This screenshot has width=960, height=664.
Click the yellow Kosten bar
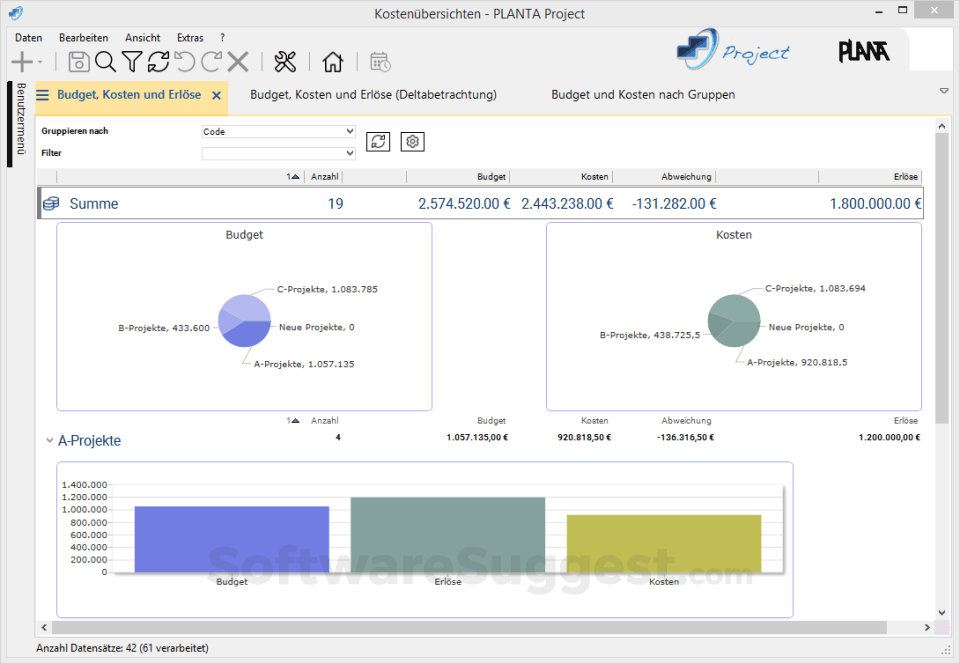(x=664, y=543)
